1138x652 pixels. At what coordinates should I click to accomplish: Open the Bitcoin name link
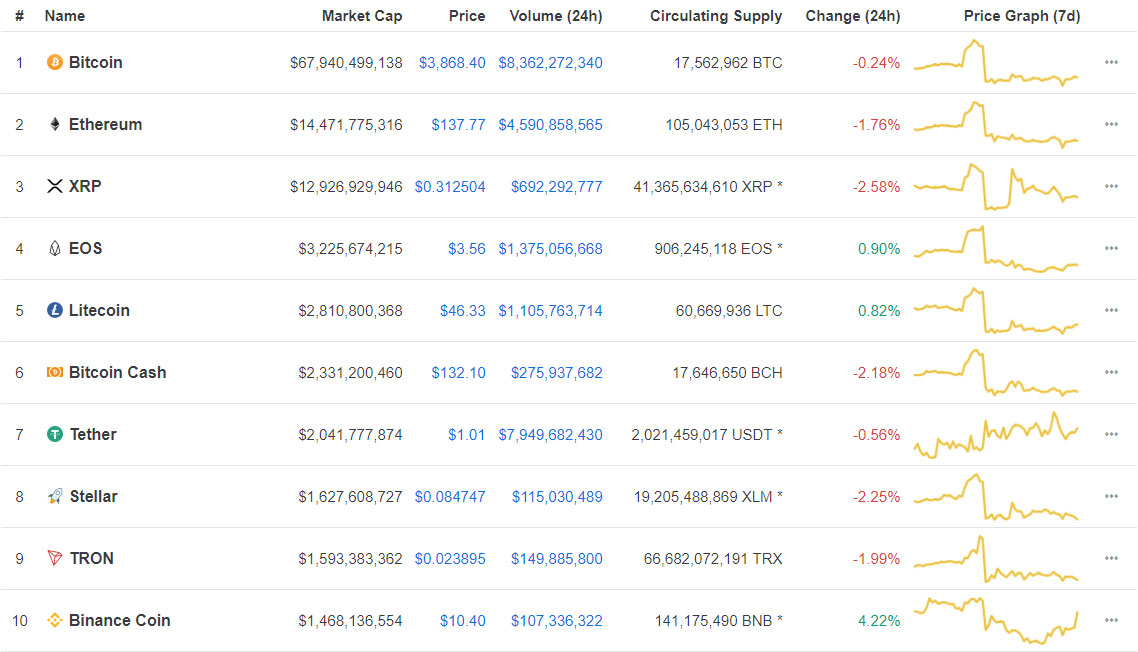point(95,62)
